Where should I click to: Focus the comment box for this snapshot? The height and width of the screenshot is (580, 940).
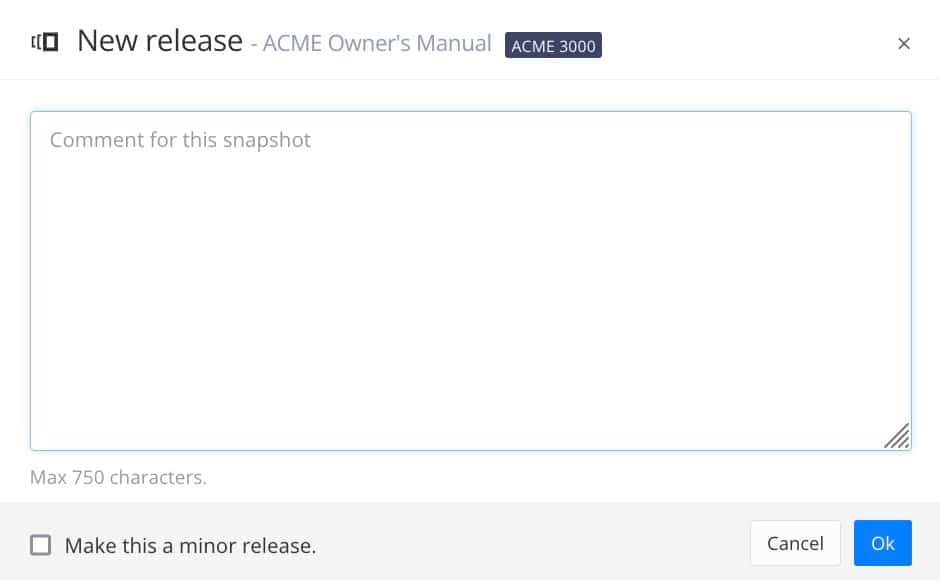[470, 280]
